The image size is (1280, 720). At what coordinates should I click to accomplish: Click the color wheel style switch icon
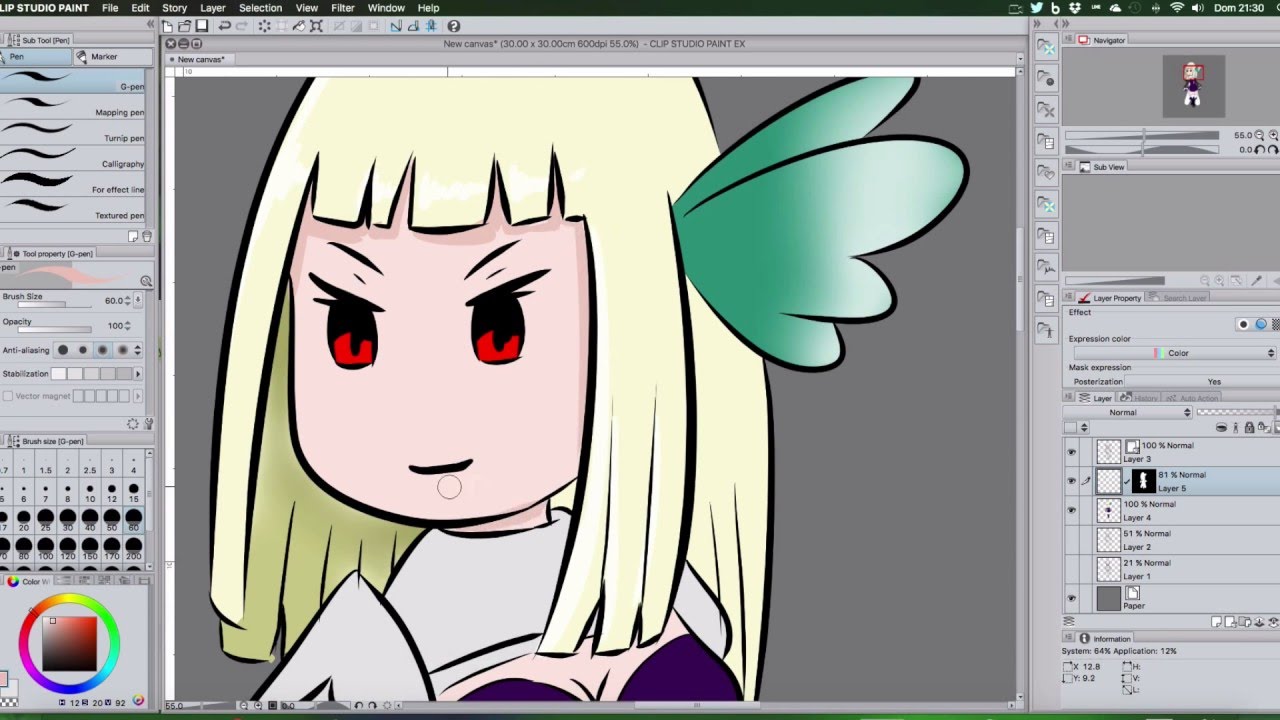[x=138, y=701]
